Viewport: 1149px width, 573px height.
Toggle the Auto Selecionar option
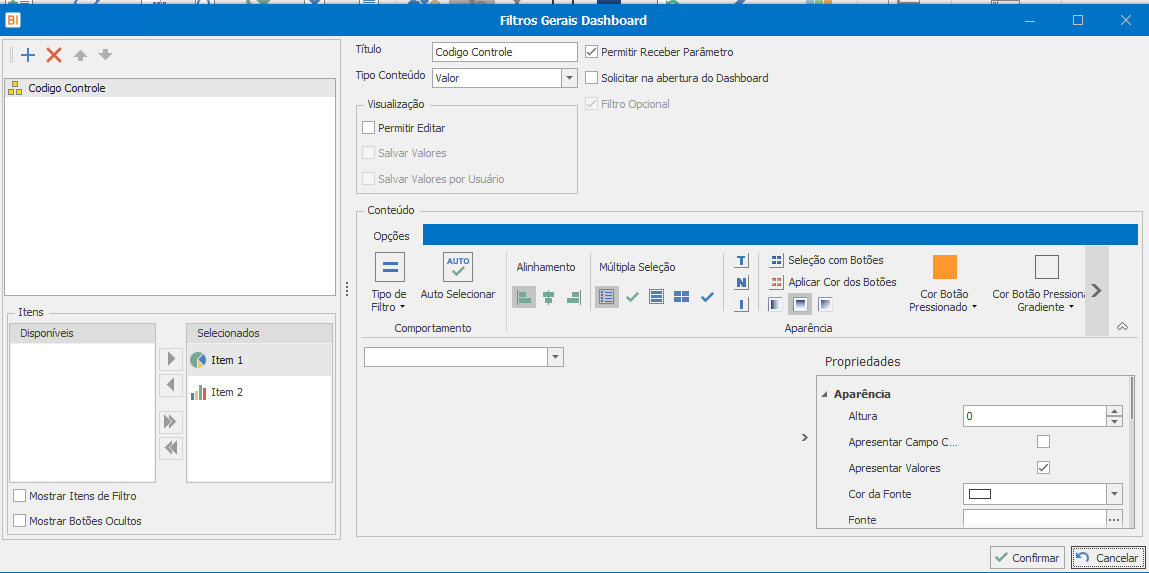pos(458,276)
